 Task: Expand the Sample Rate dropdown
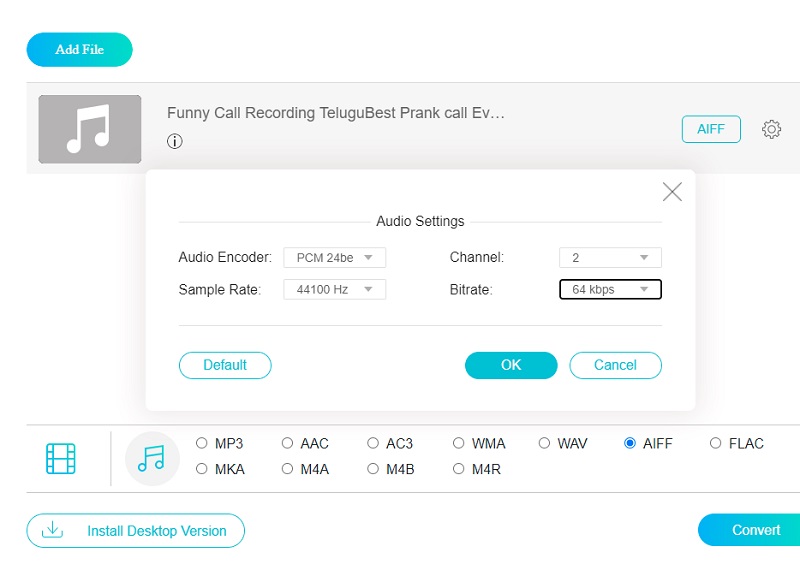pyautogui.click(x=334, y=290)
